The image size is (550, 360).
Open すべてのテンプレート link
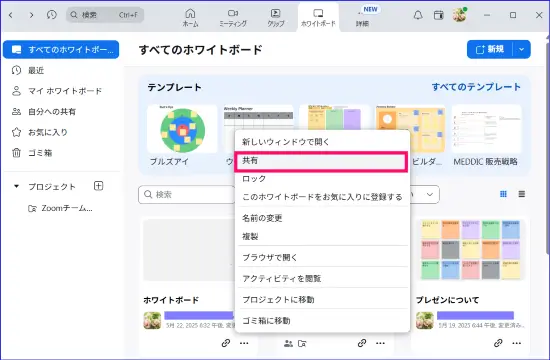[476, 87]
